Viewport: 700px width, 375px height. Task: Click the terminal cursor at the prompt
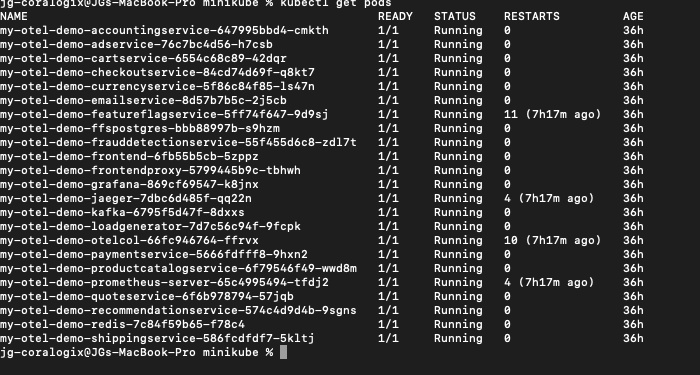click(283, 352)
